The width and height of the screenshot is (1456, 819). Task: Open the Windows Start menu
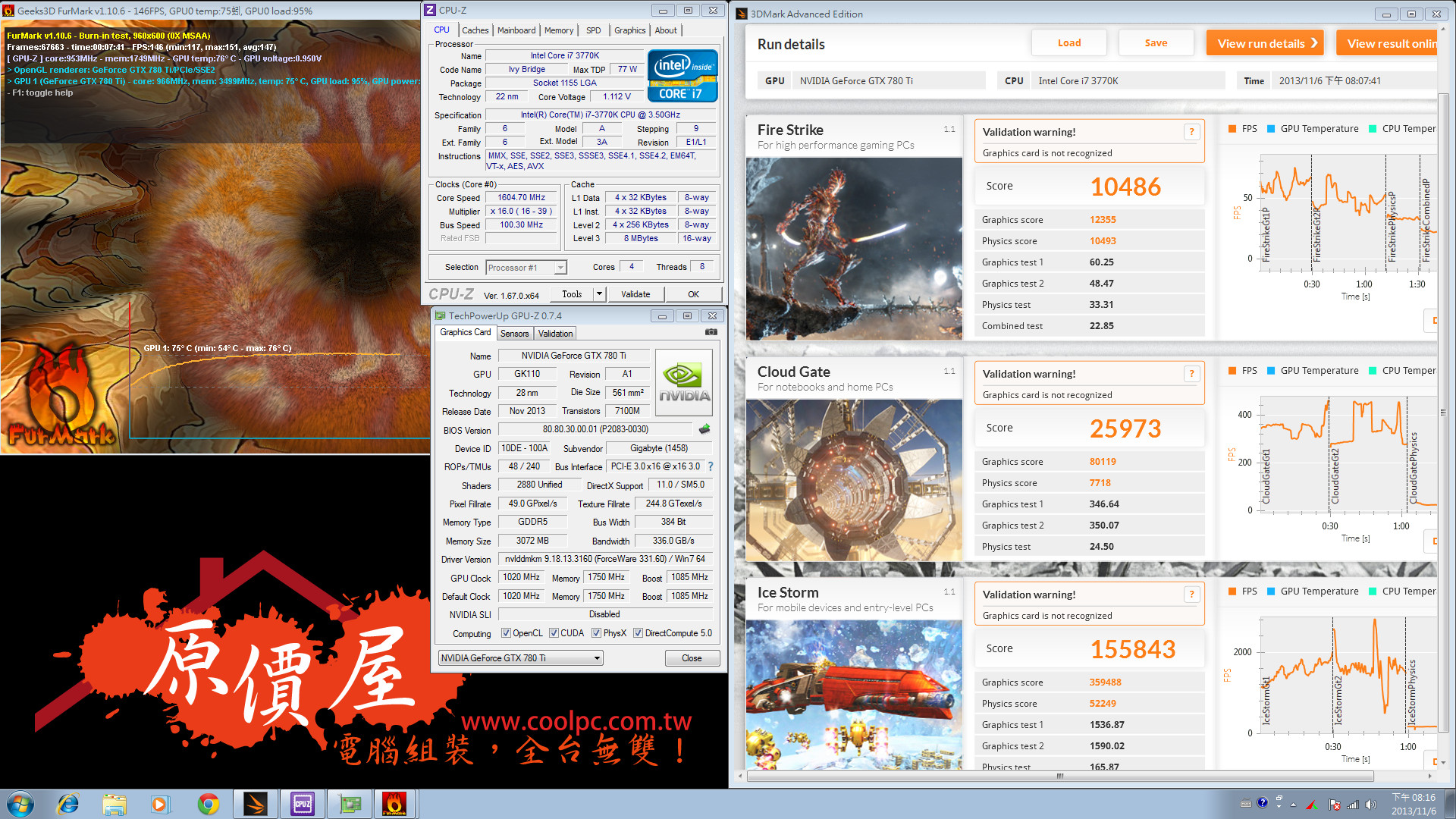(20, 804)
